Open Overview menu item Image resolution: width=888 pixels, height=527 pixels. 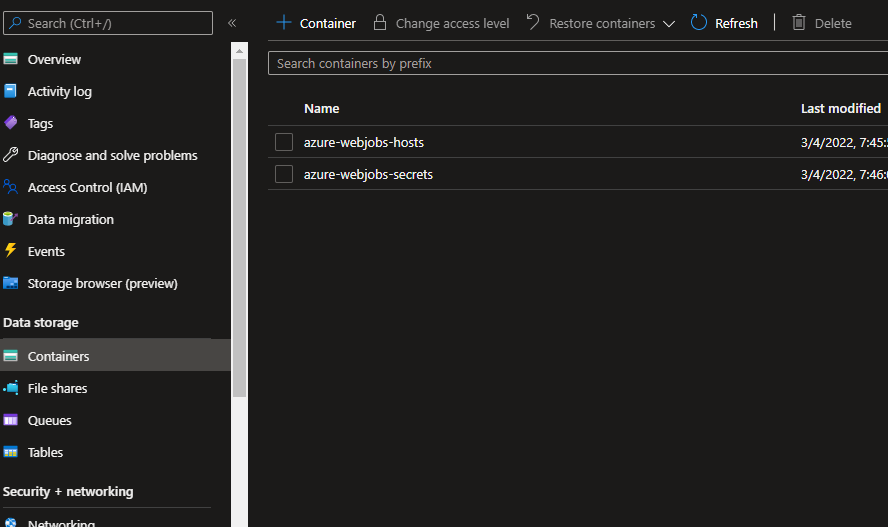(54, 59)
